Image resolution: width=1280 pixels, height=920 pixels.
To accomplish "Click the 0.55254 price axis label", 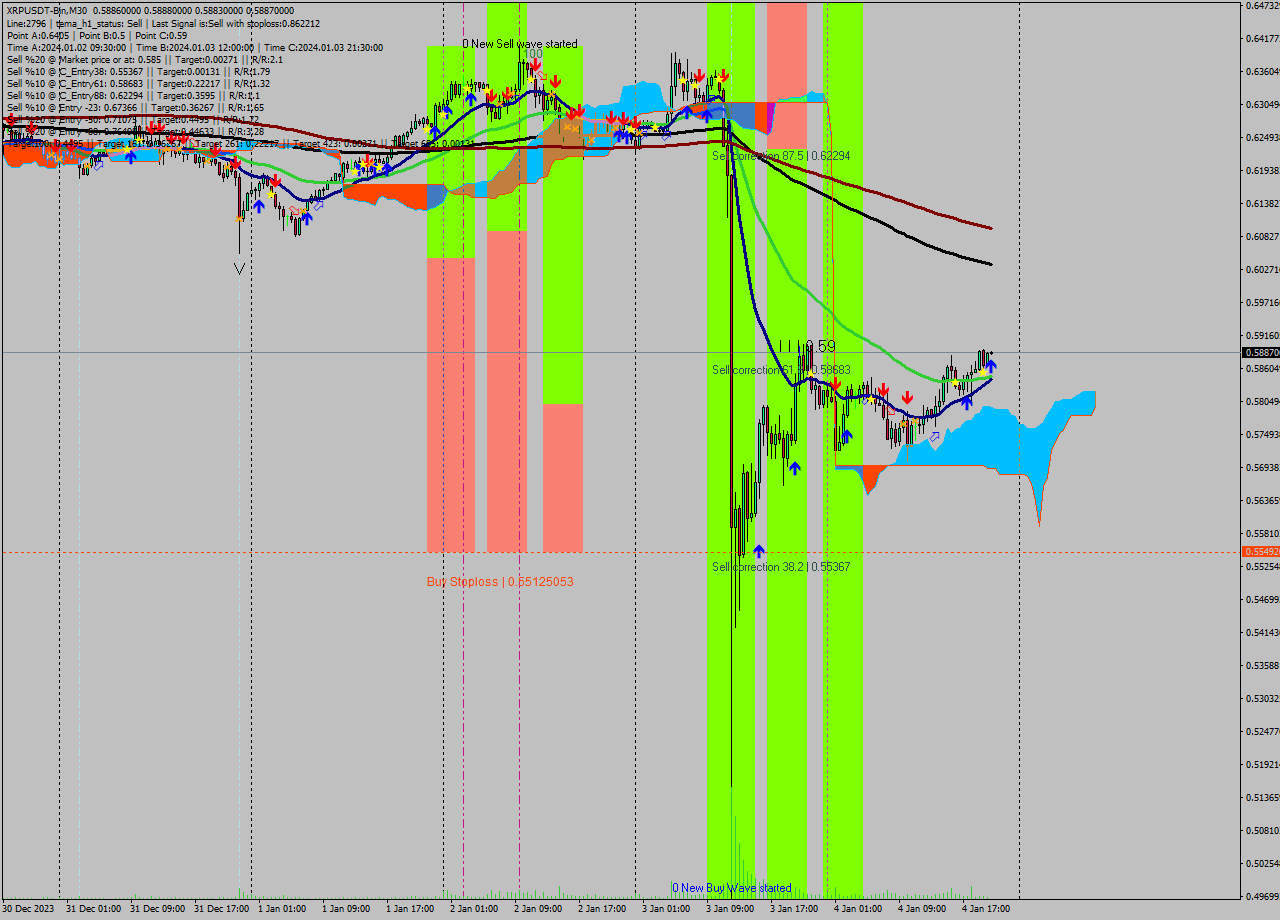I will (1262, 567).
